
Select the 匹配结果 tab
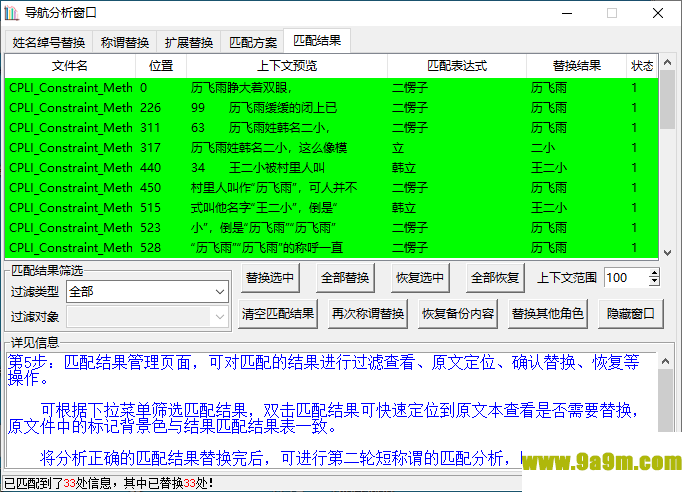(x=317, y=40)
